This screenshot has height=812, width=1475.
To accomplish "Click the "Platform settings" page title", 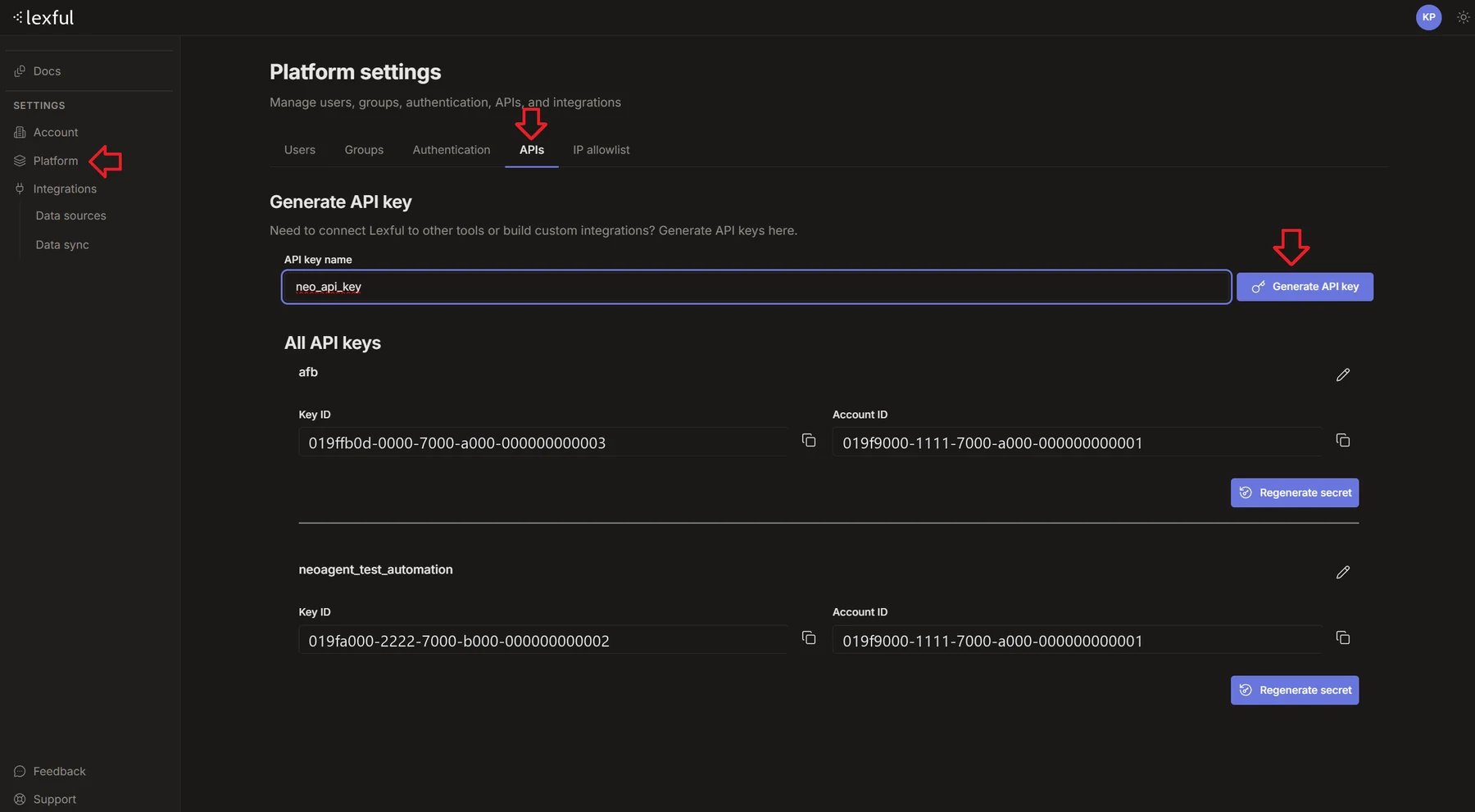I will click(356, 72).
